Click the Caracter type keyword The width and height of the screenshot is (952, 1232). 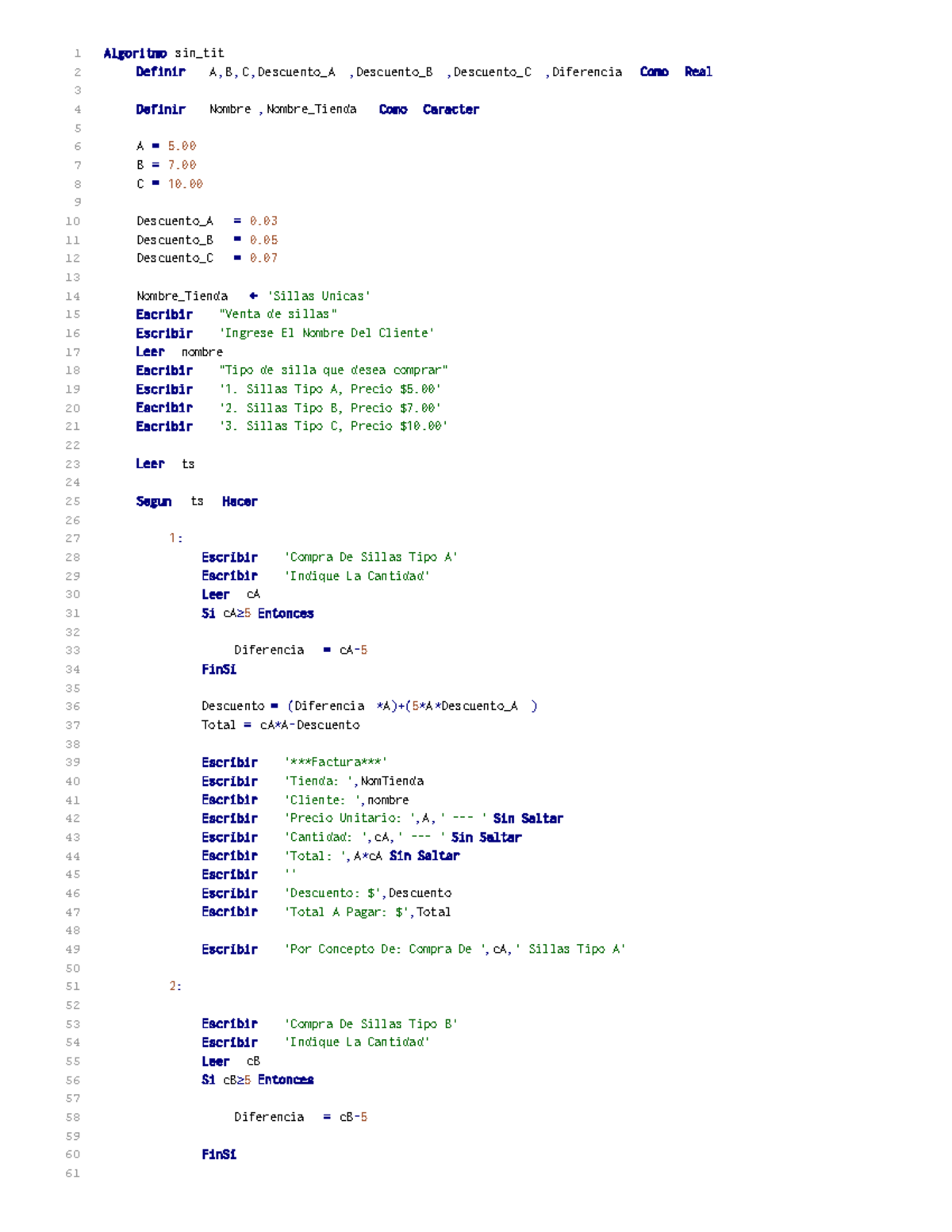click(451, 109)
